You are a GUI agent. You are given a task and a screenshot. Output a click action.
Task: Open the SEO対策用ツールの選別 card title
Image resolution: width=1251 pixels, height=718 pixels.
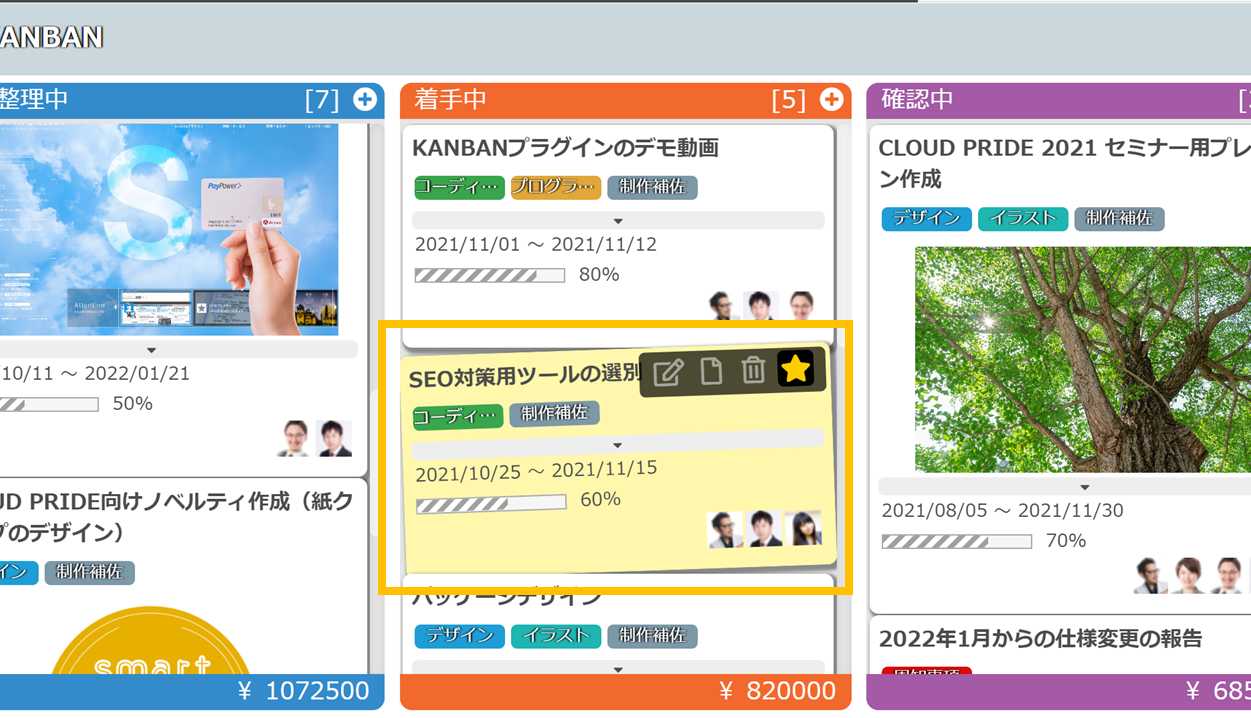coord(524,376)
